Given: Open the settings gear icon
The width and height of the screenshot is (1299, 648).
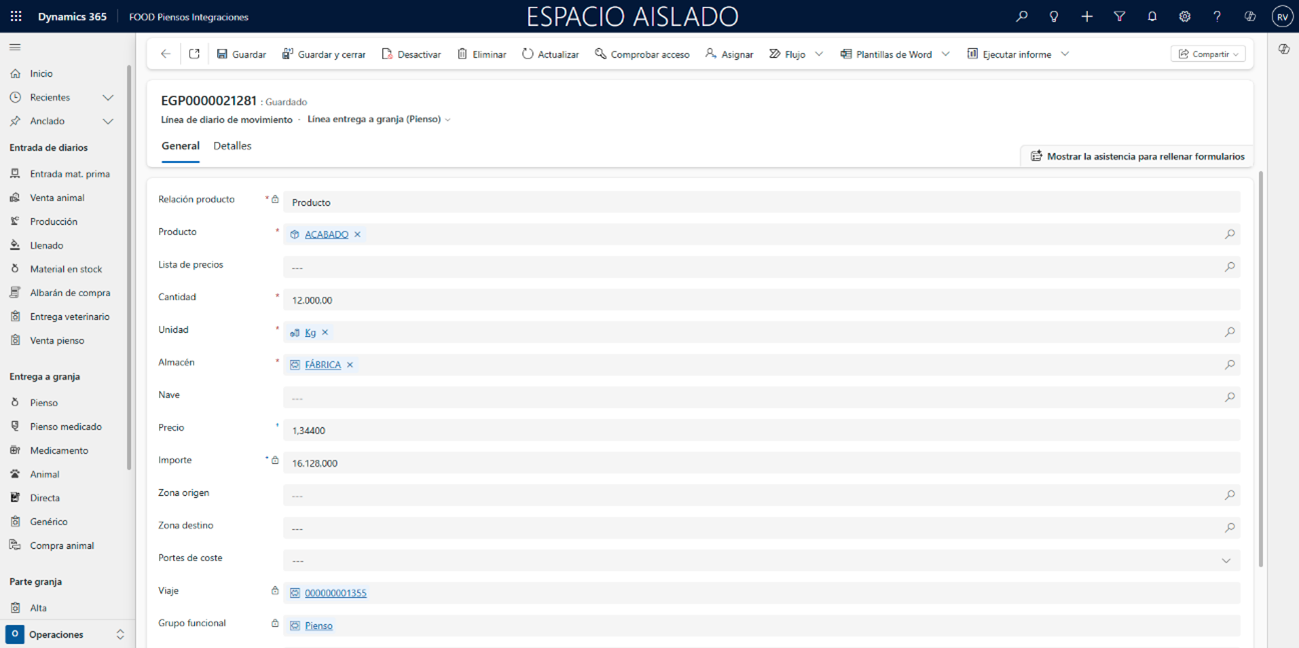Looking at the screenshot, I should (1184, 17).
